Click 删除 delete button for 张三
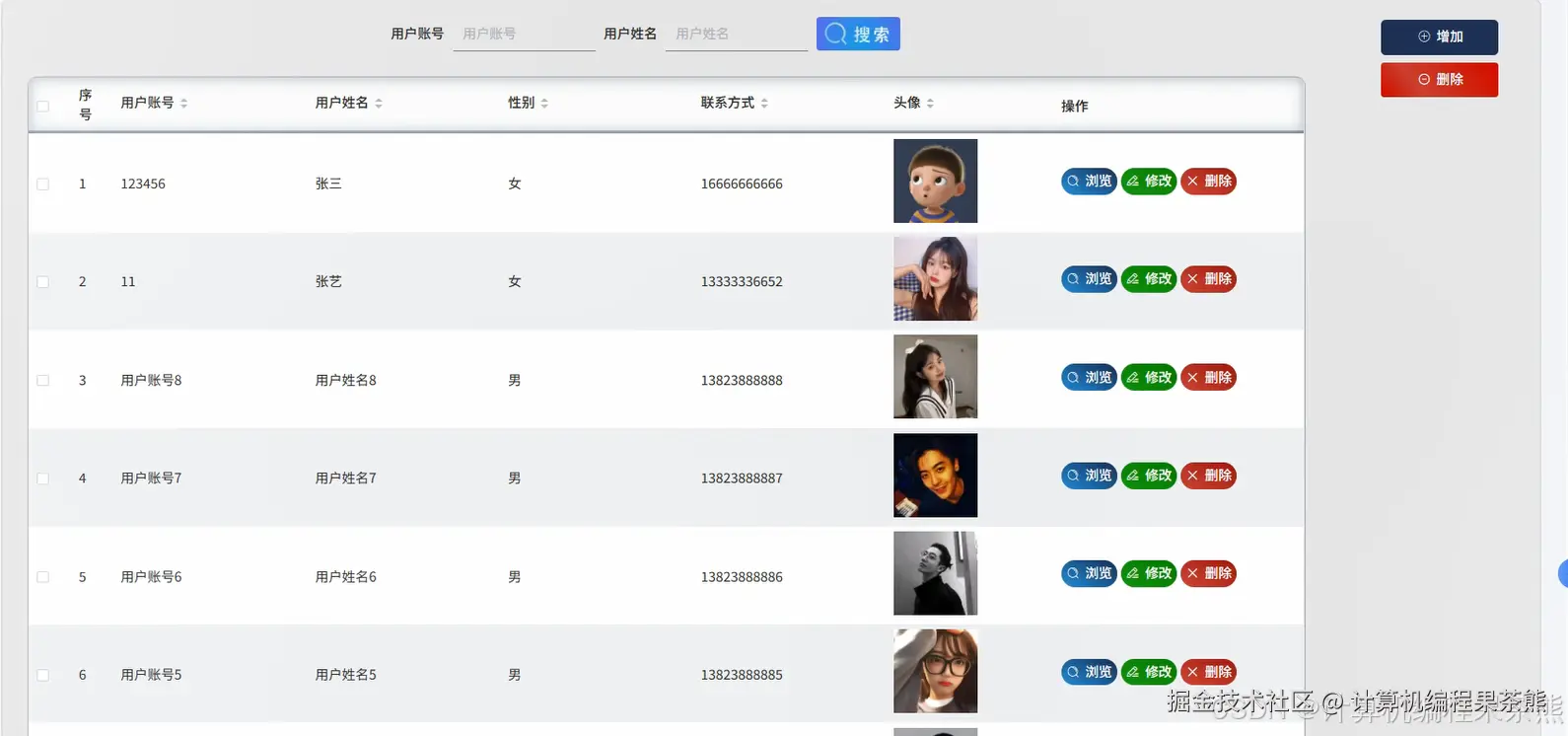Image resolution: width=1568 pixels, height=736 pixels. 1209,182
